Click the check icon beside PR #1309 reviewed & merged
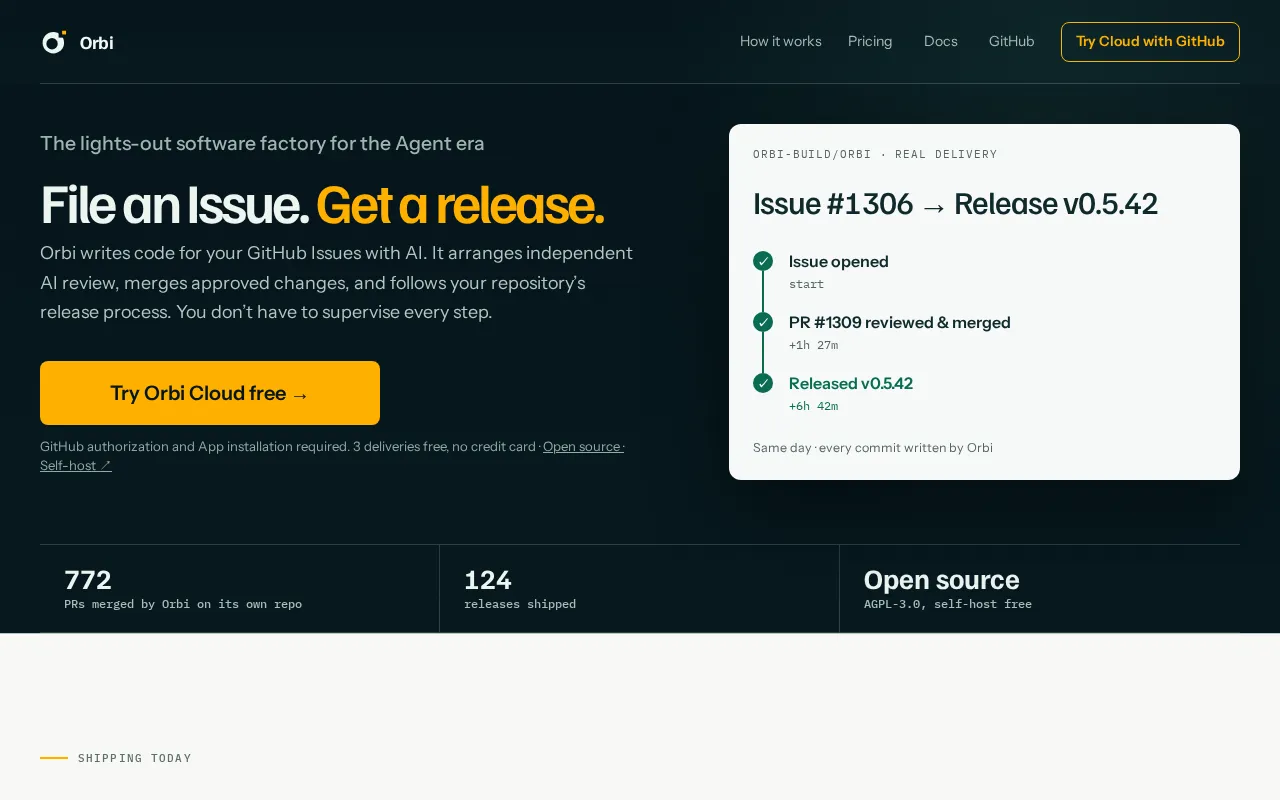 tap(763, 322)
